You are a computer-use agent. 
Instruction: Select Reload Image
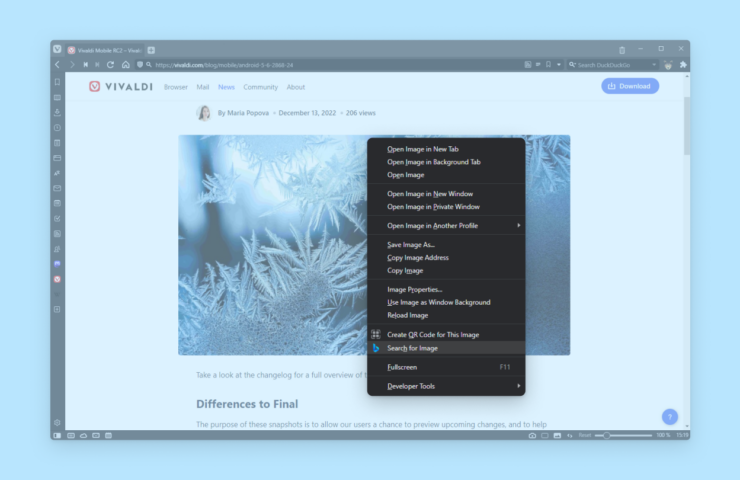coord(446,315)
